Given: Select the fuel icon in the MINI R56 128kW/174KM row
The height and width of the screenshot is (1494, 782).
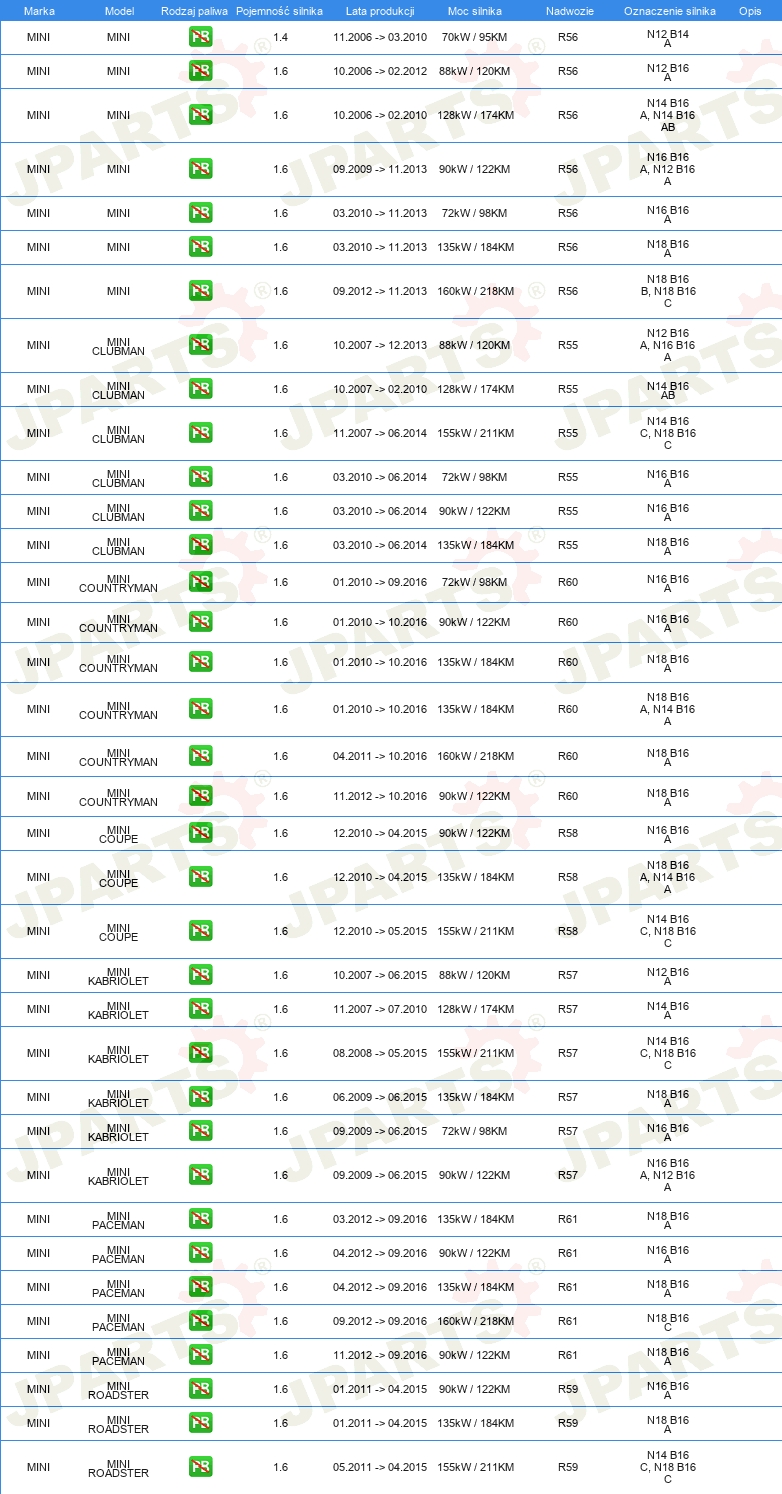Looking at the screenshot, I should click(200, 115).
